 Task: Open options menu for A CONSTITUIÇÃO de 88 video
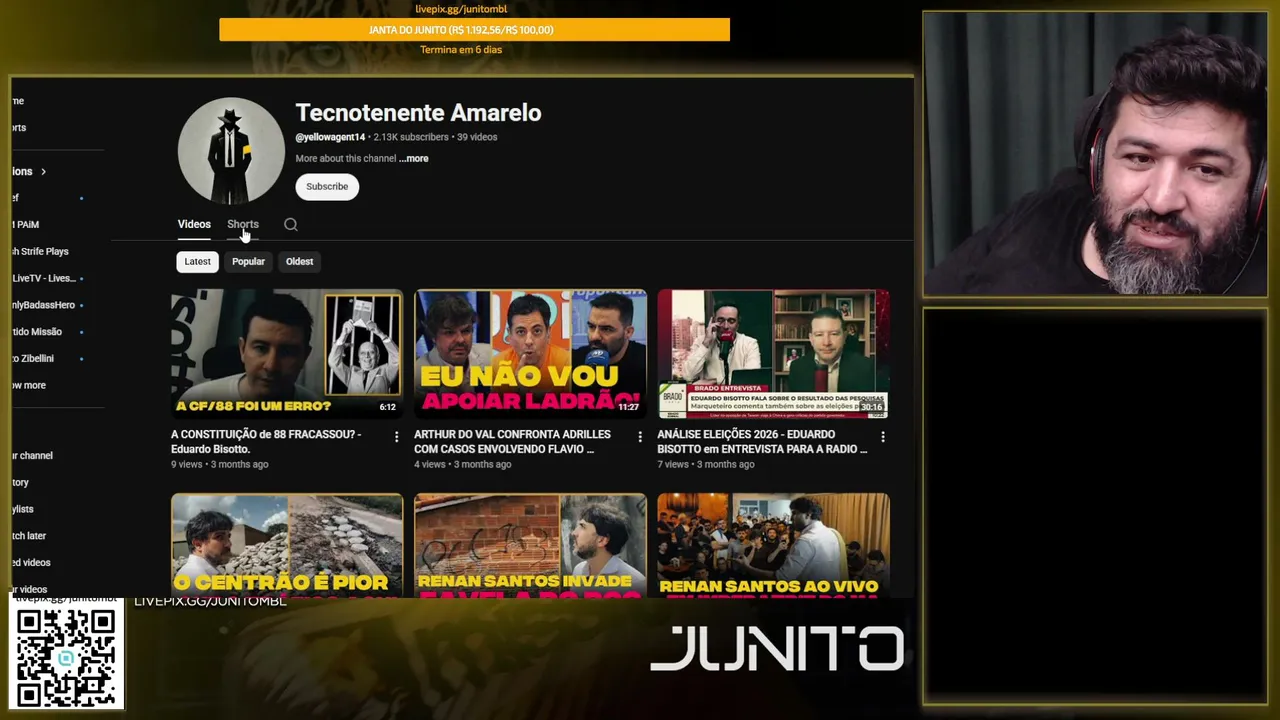point(397,437)
